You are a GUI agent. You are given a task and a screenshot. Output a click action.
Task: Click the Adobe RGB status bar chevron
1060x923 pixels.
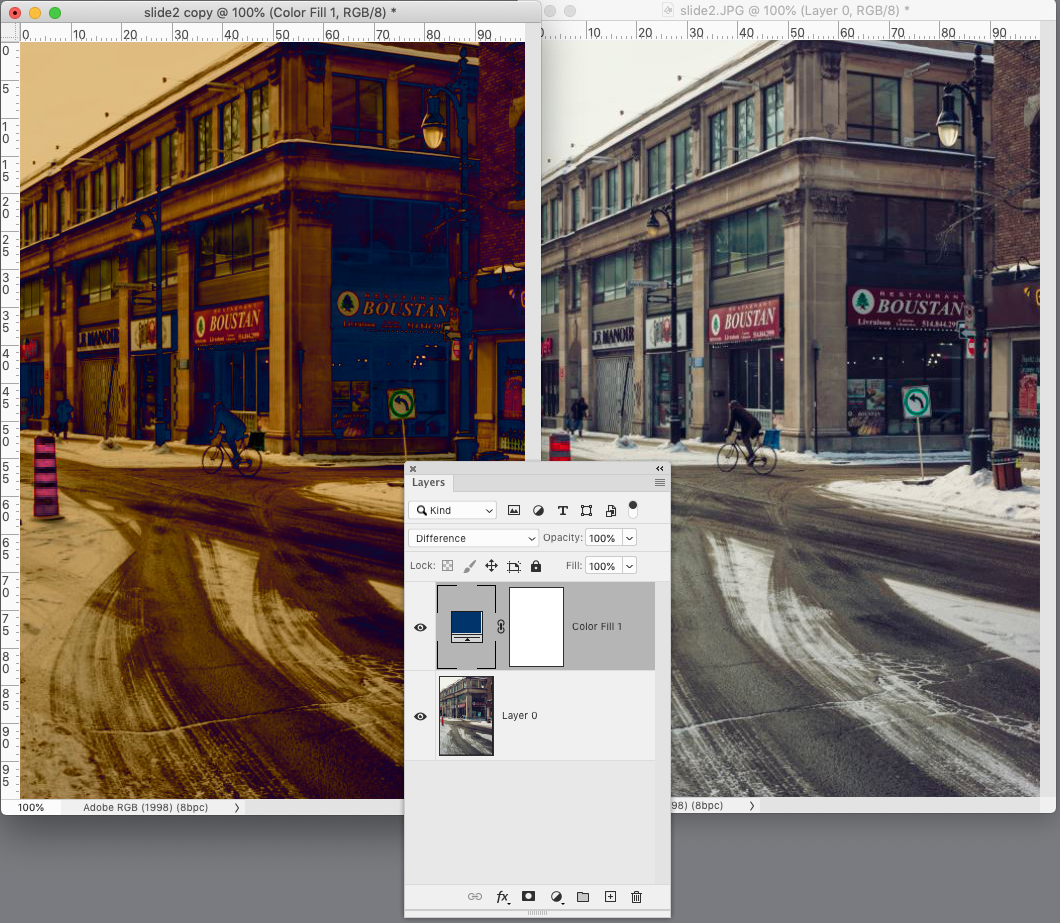coord(237,807)
